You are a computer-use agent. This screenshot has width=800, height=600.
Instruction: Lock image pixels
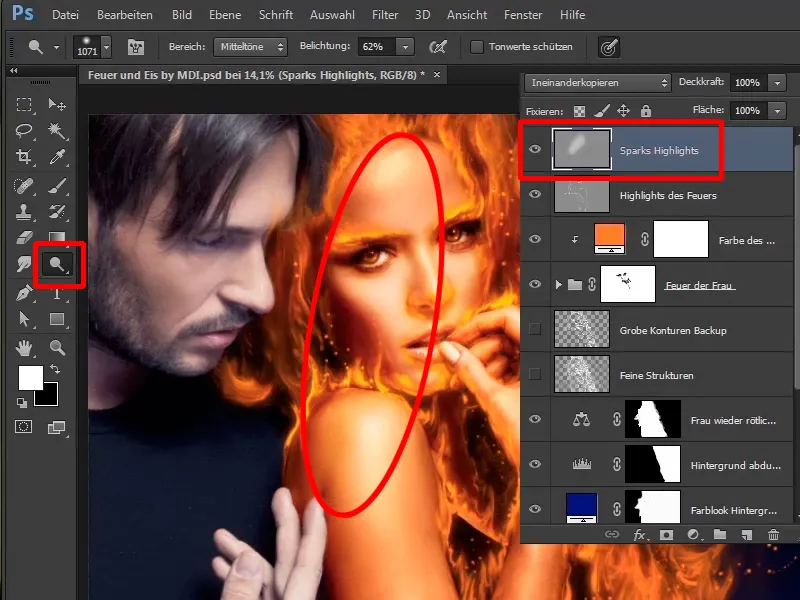pos(602,110)
